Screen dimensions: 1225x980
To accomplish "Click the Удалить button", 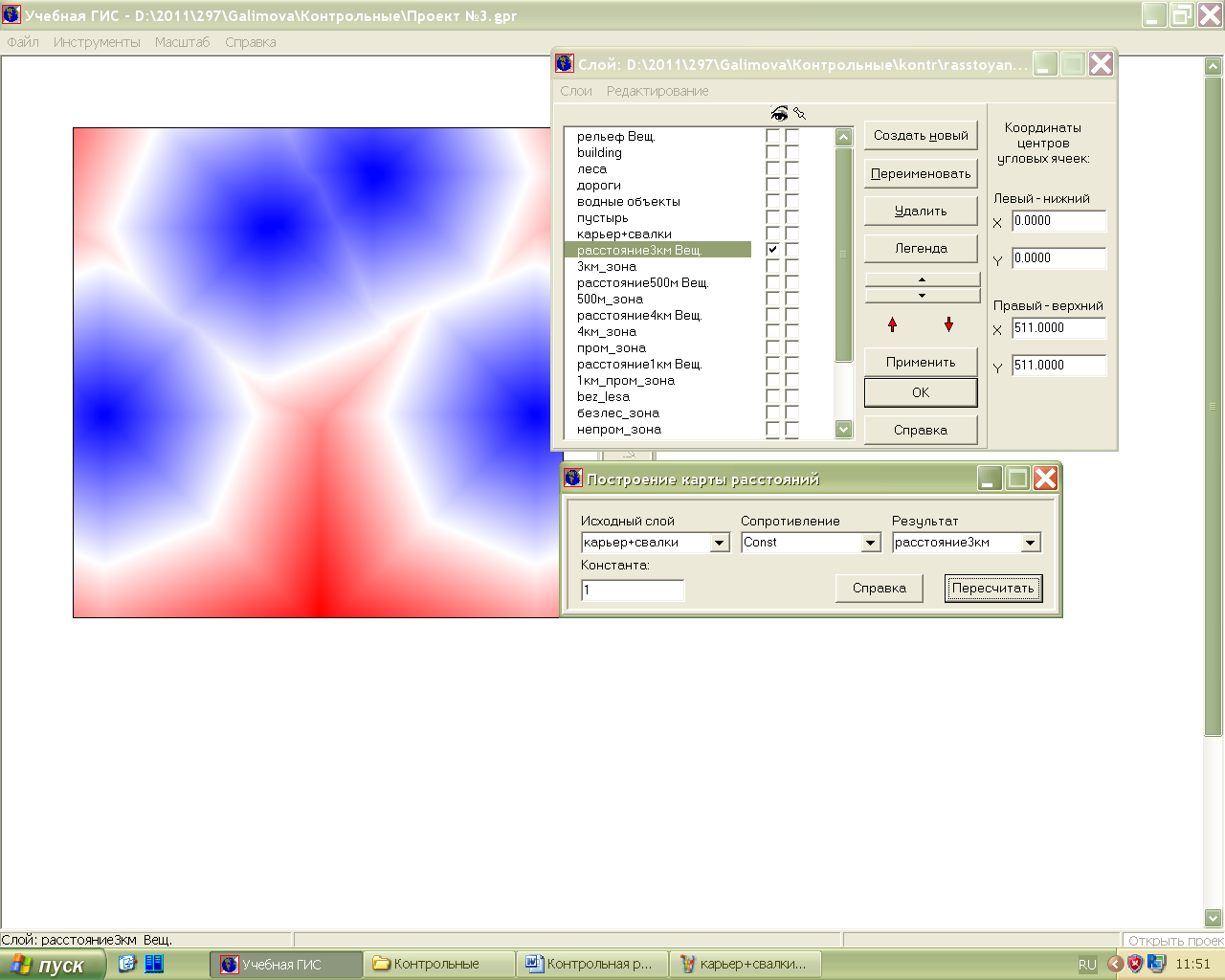I will pos(921,211).
